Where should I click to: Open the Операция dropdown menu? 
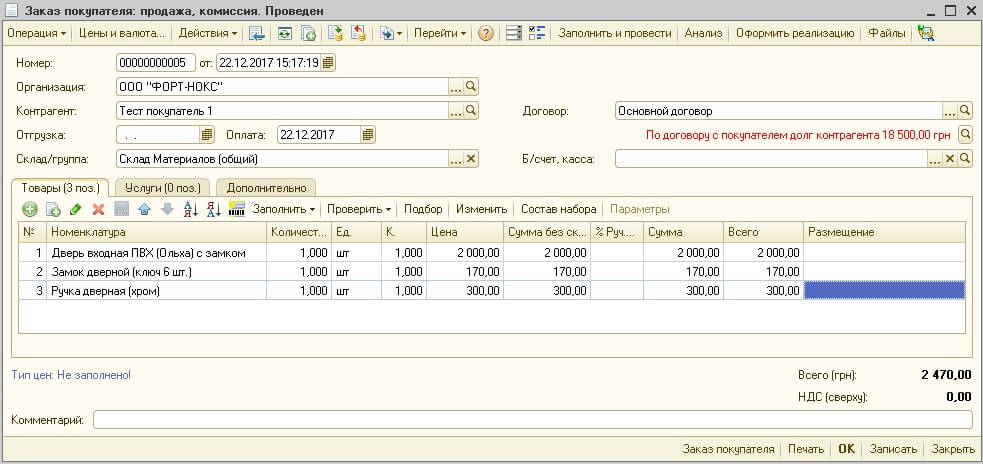click(36, 33)
